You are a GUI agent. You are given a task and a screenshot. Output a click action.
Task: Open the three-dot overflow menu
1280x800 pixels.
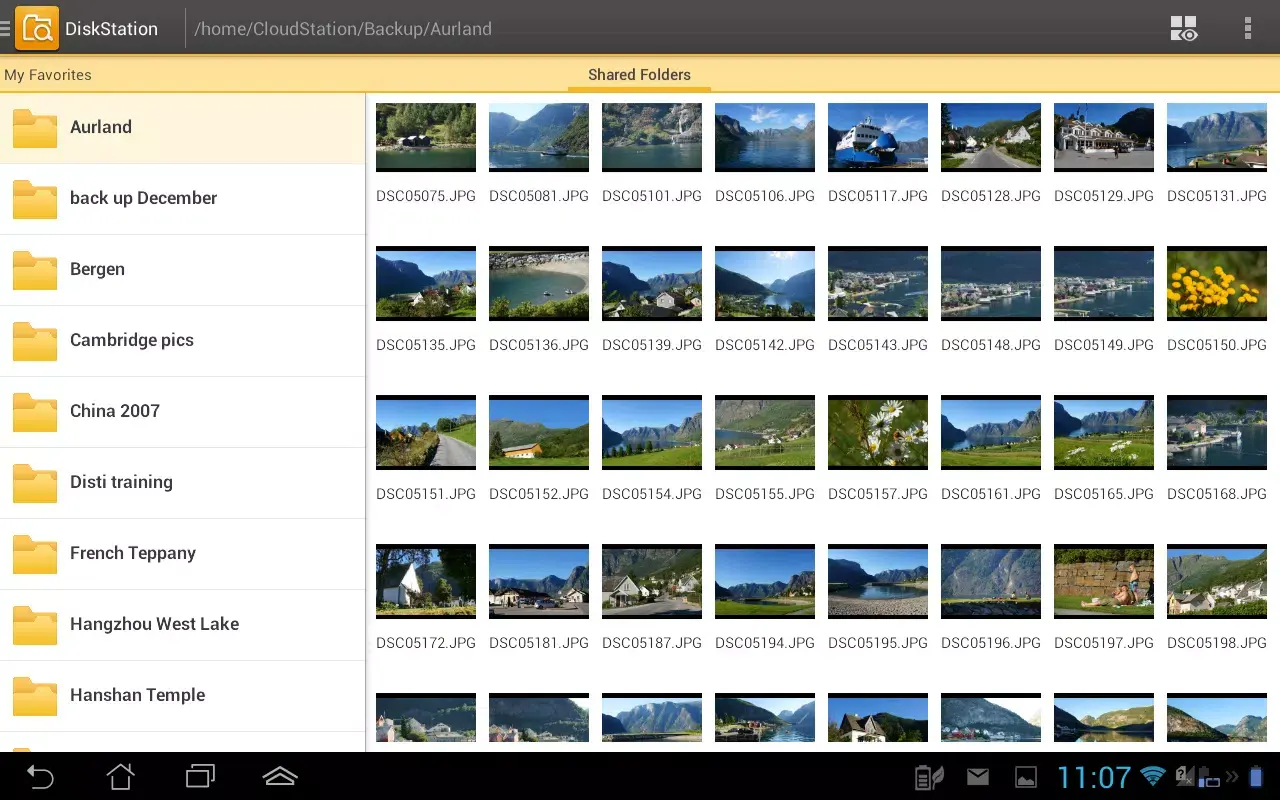click(1248, 28)
